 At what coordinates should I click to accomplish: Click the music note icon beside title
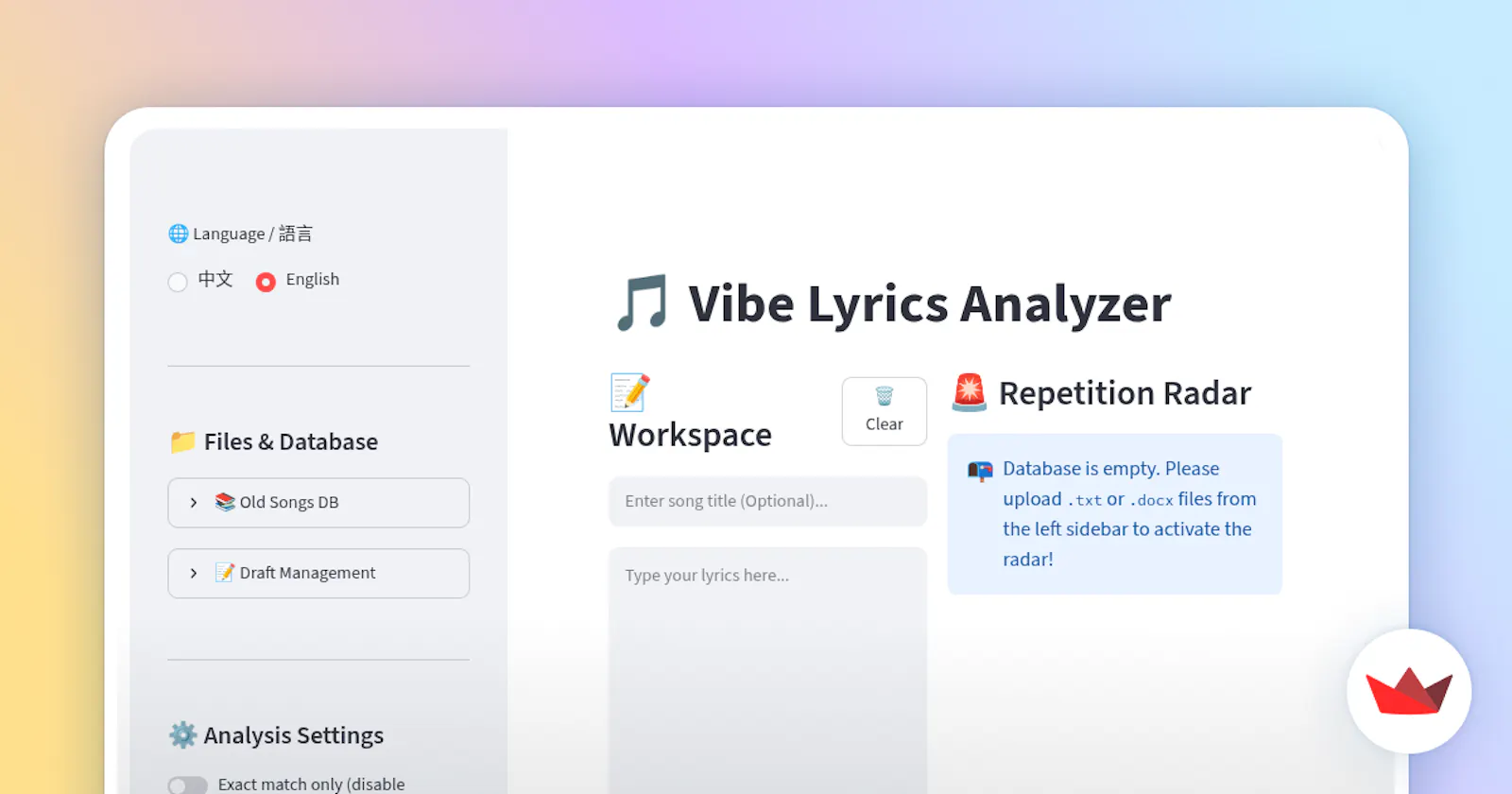642,303
